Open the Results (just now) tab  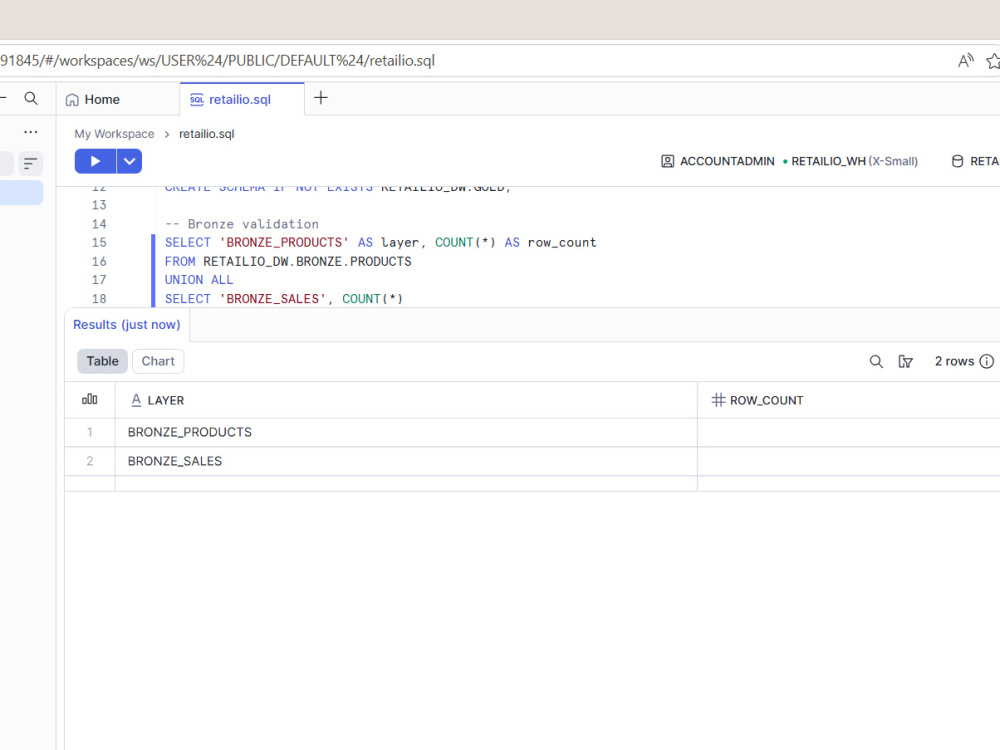127,325
